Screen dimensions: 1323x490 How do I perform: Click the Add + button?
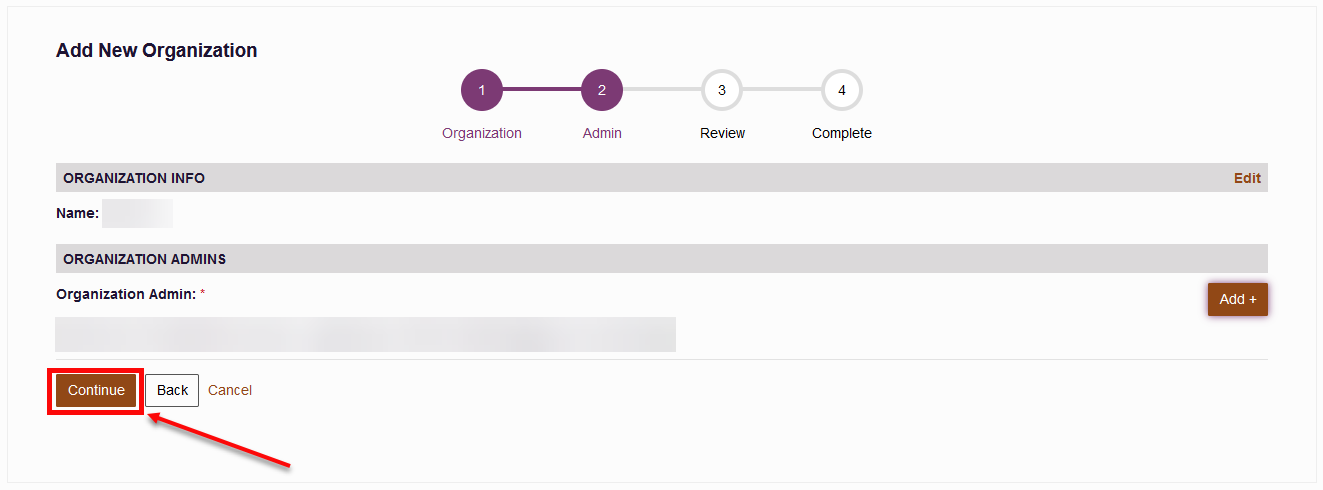(x=1238, y=299)
